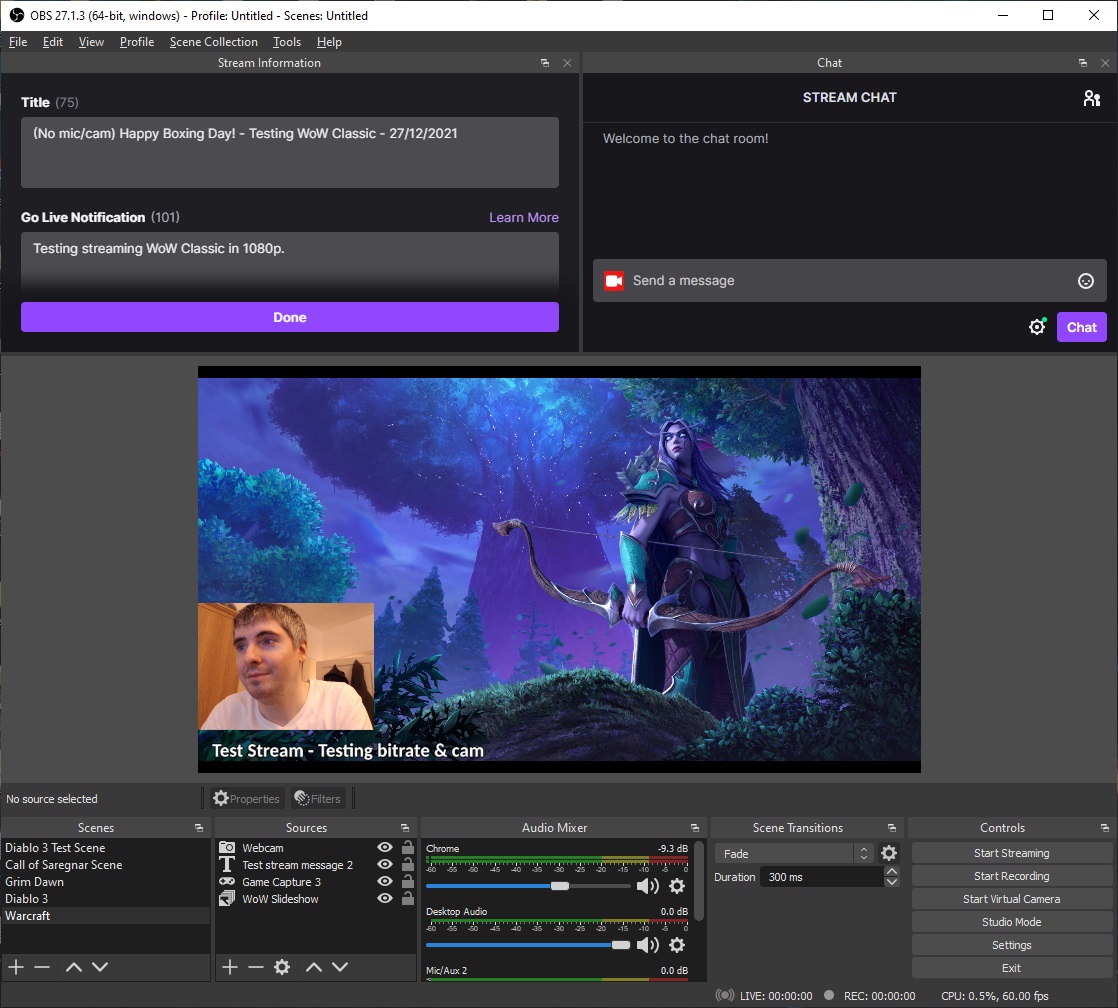This screenshot has width=1118, height=1008.
Task: Follow the Learn More link
Action: click(523, 217)
